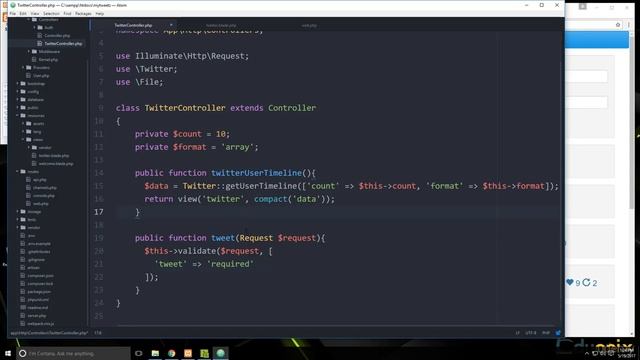Click the modified dot on the TwitterController.php tab

pos(171,25)
